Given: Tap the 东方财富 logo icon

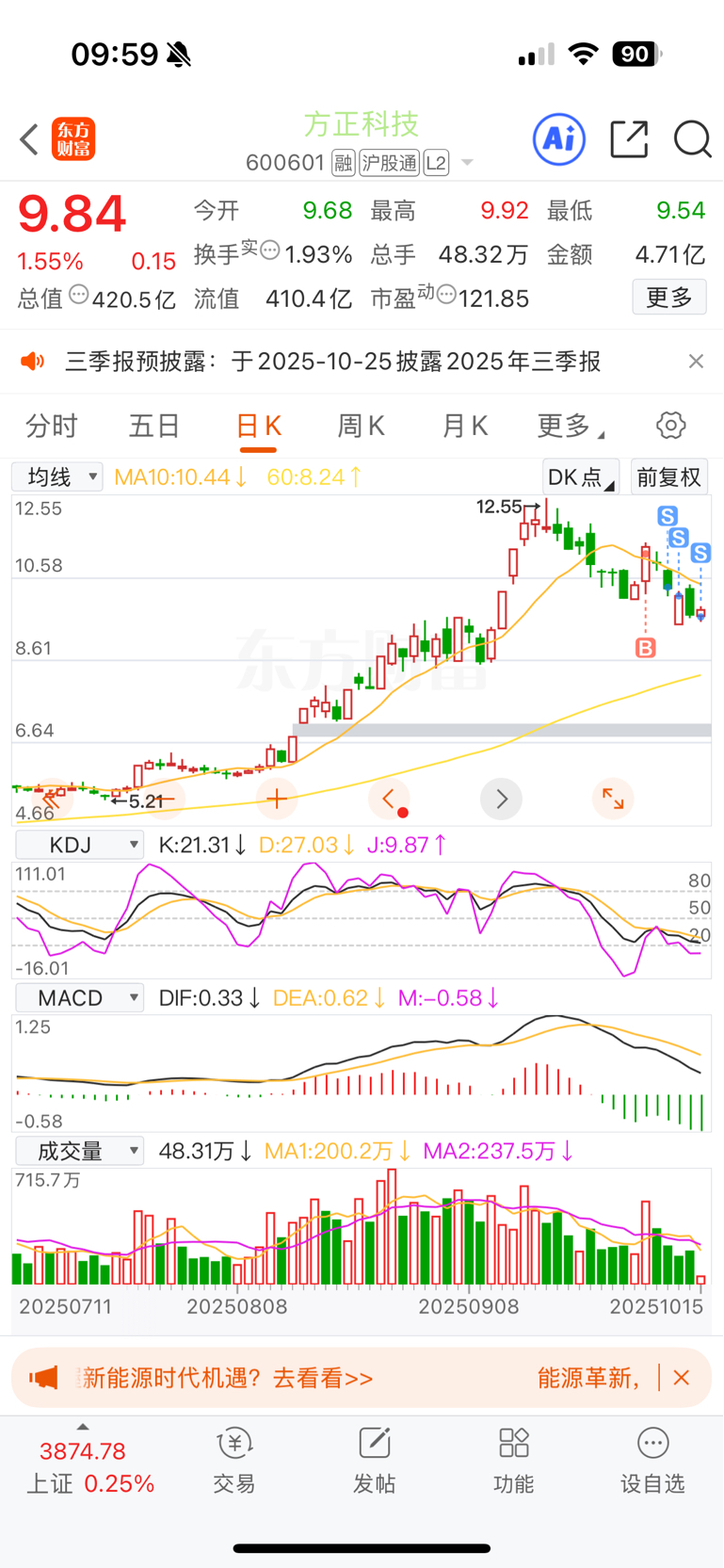Looking at the screenshot, I should 73,139.
